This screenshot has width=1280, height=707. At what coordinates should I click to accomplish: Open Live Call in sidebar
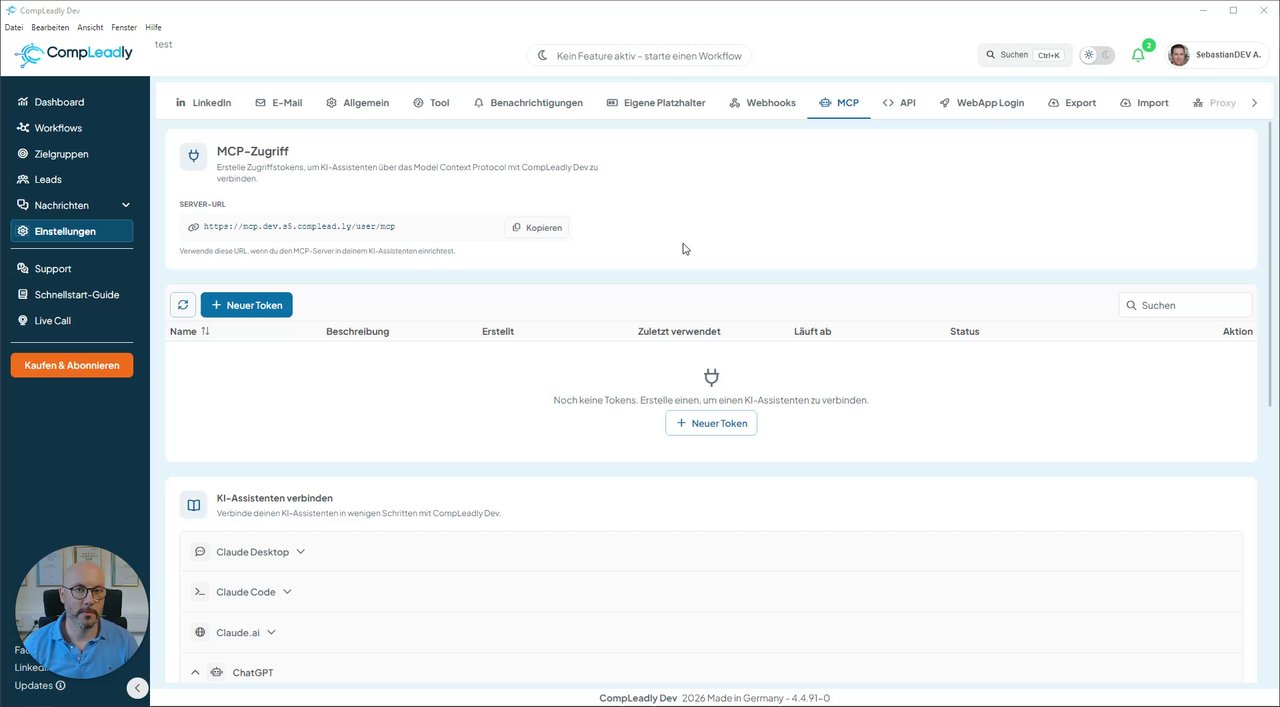pyautogui.click(x=72, y=320)
